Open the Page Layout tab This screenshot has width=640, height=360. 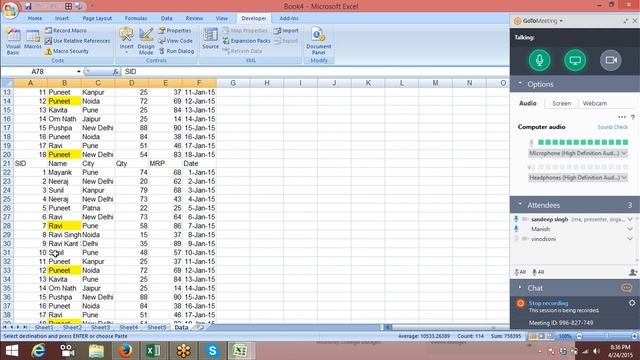tap(97, 18)
